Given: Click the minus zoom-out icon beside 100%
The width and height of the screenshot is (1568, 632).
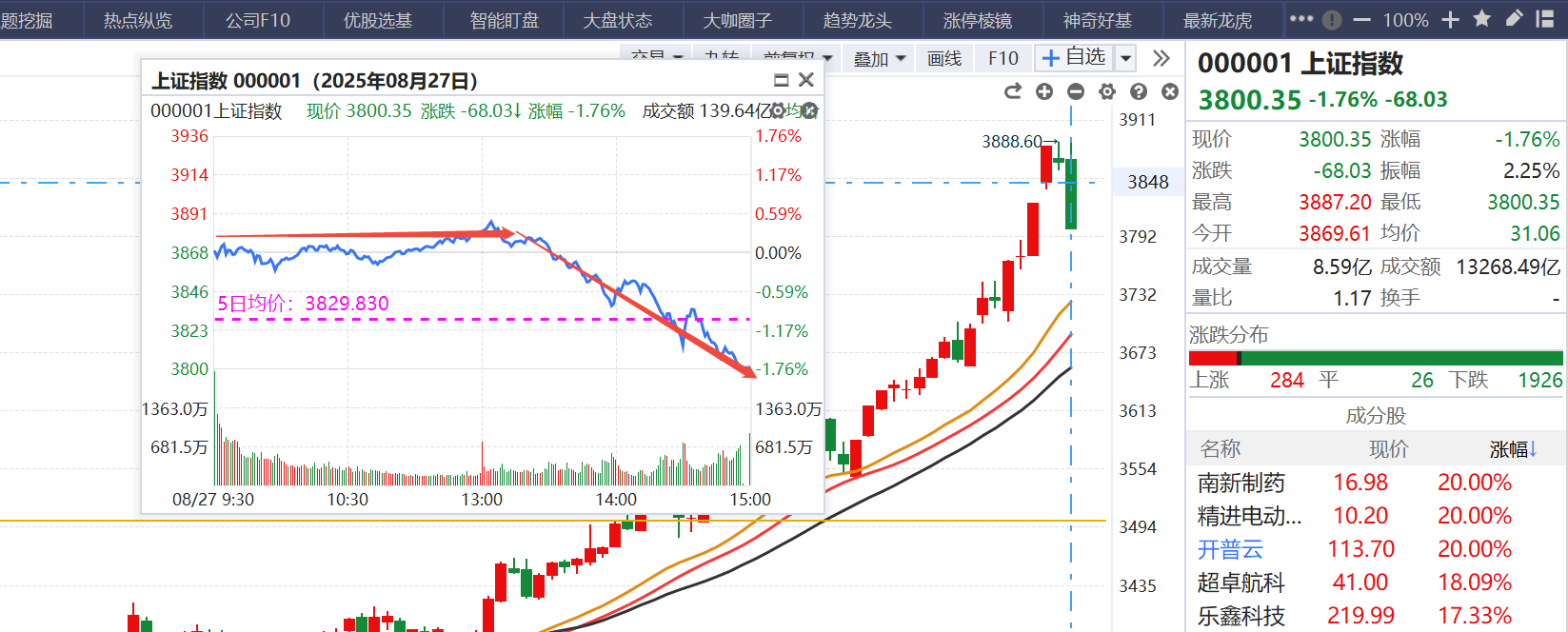Looking at the screenshot, I should pyautogui.click(x=1362, y=20).
